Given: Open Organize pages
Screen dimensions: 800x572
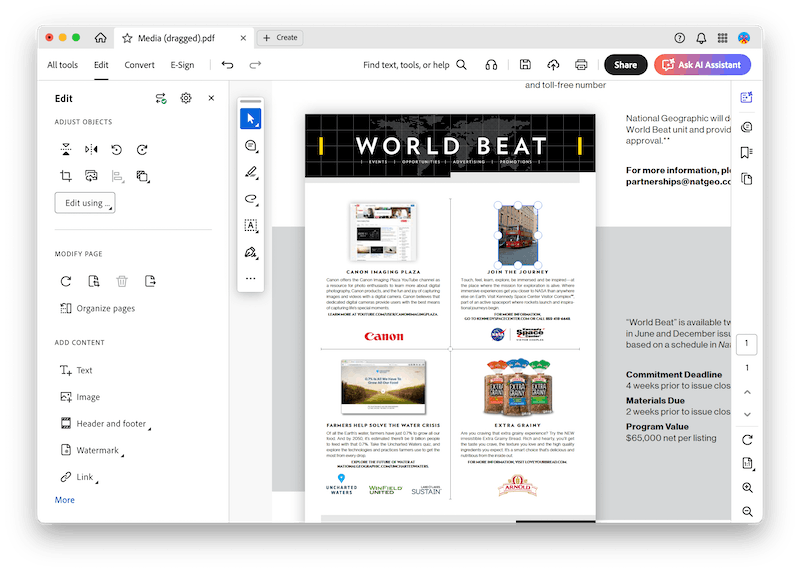Looking at the screenshot, I should click(97, 308).
